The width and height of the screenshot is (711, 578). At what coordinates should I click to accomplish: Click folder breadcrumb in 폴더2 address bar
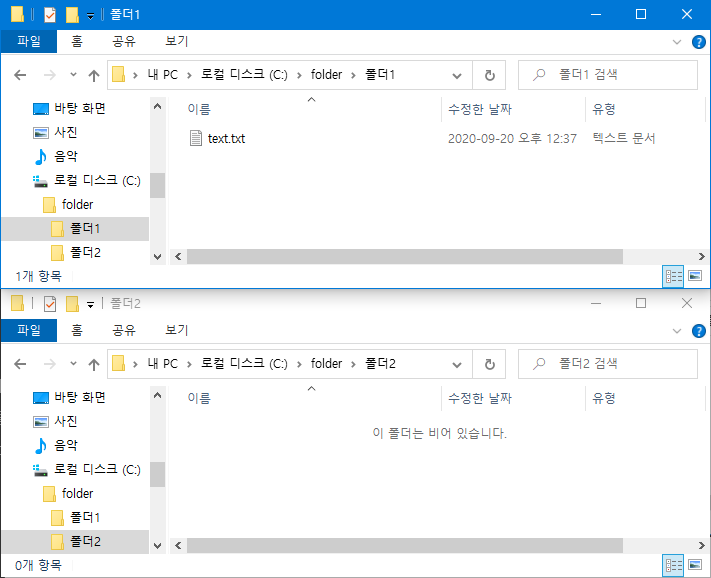coord(326,364)
